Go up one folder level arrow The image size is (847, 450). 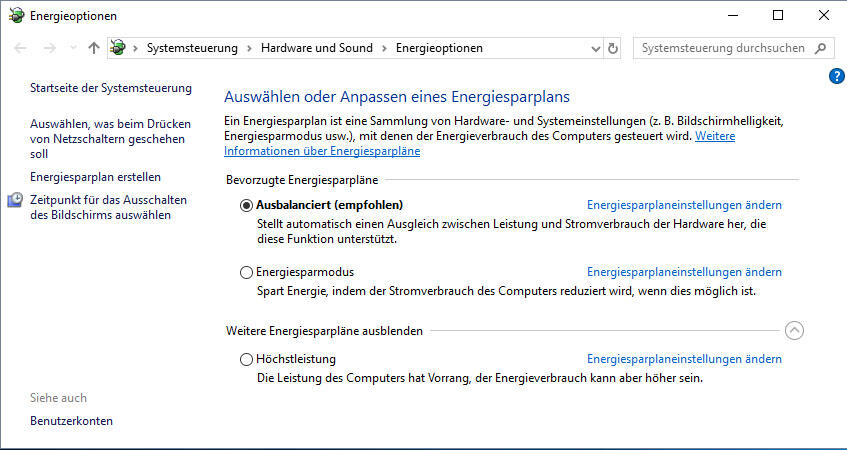[93, 48]
